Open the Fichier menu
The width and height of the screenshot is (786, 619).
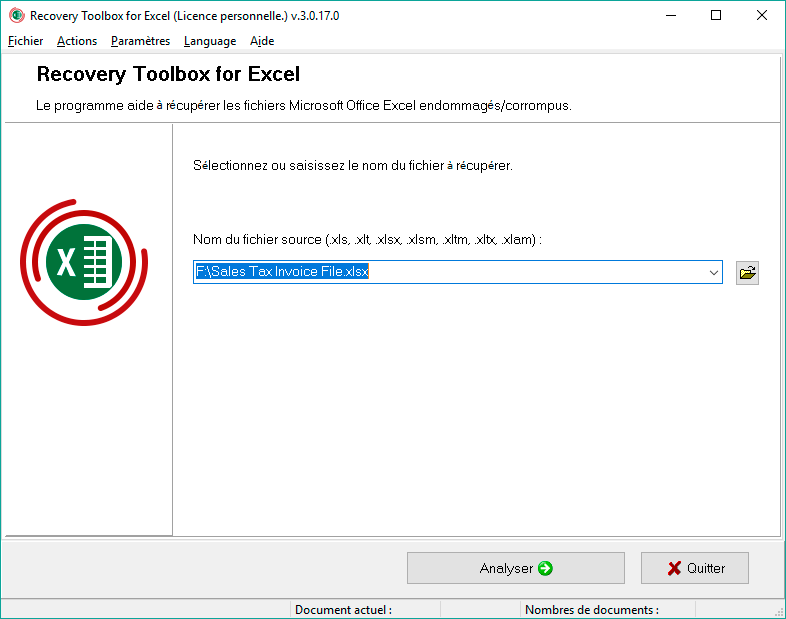tap(26, 41)
